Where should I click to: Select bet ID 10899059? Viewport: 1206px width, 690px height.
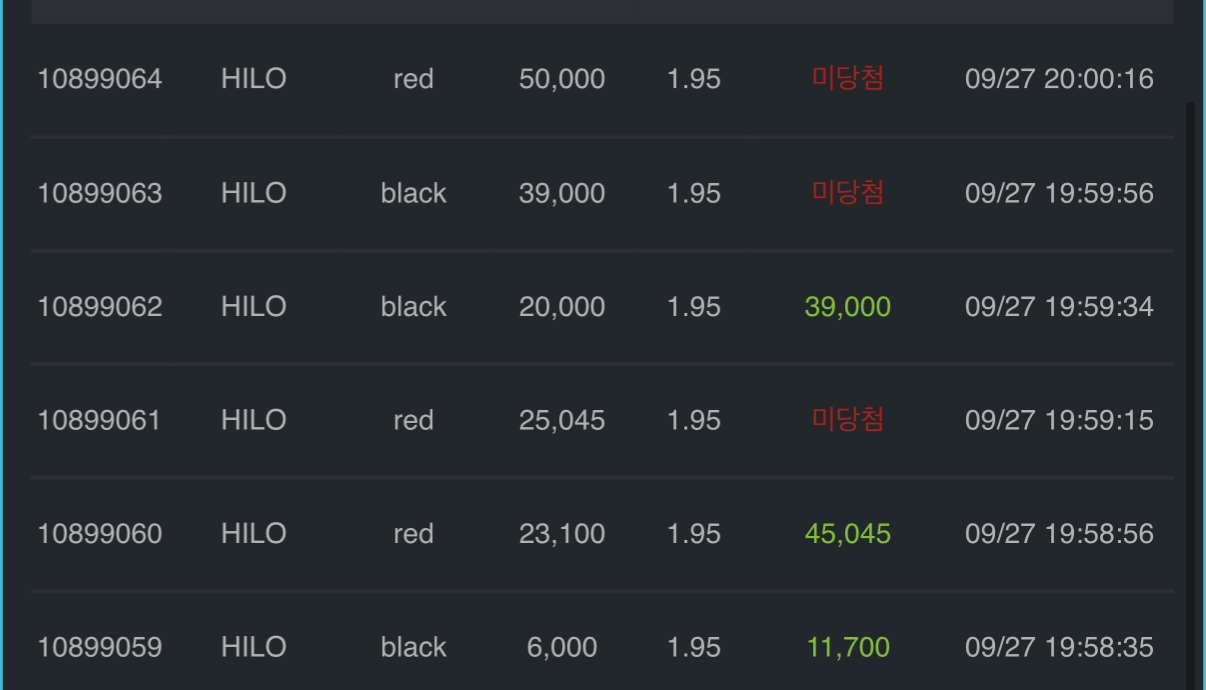click(99, 648)
